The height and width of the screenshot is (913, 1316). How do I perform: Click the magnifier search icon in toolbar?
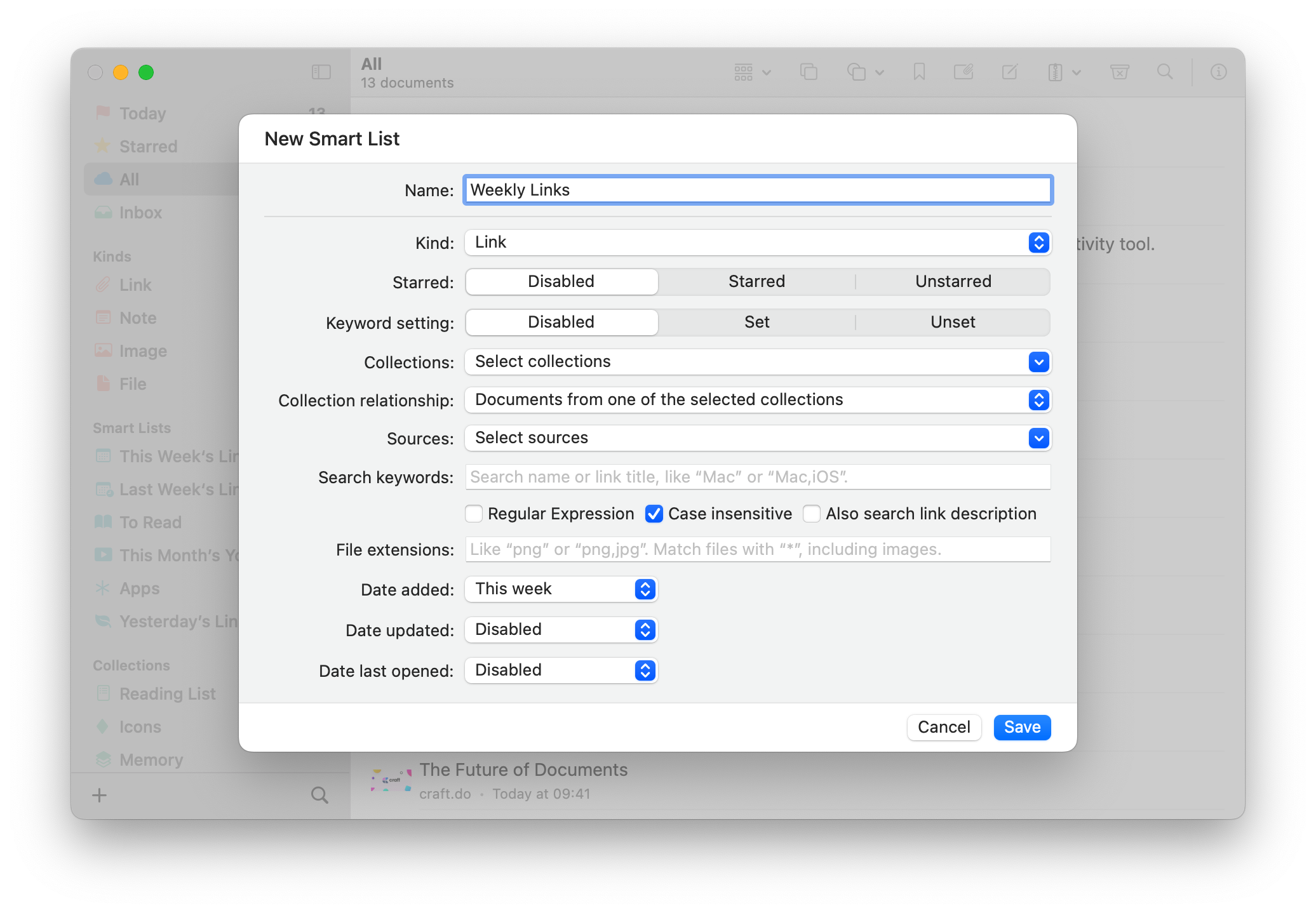pos(1165,72)
